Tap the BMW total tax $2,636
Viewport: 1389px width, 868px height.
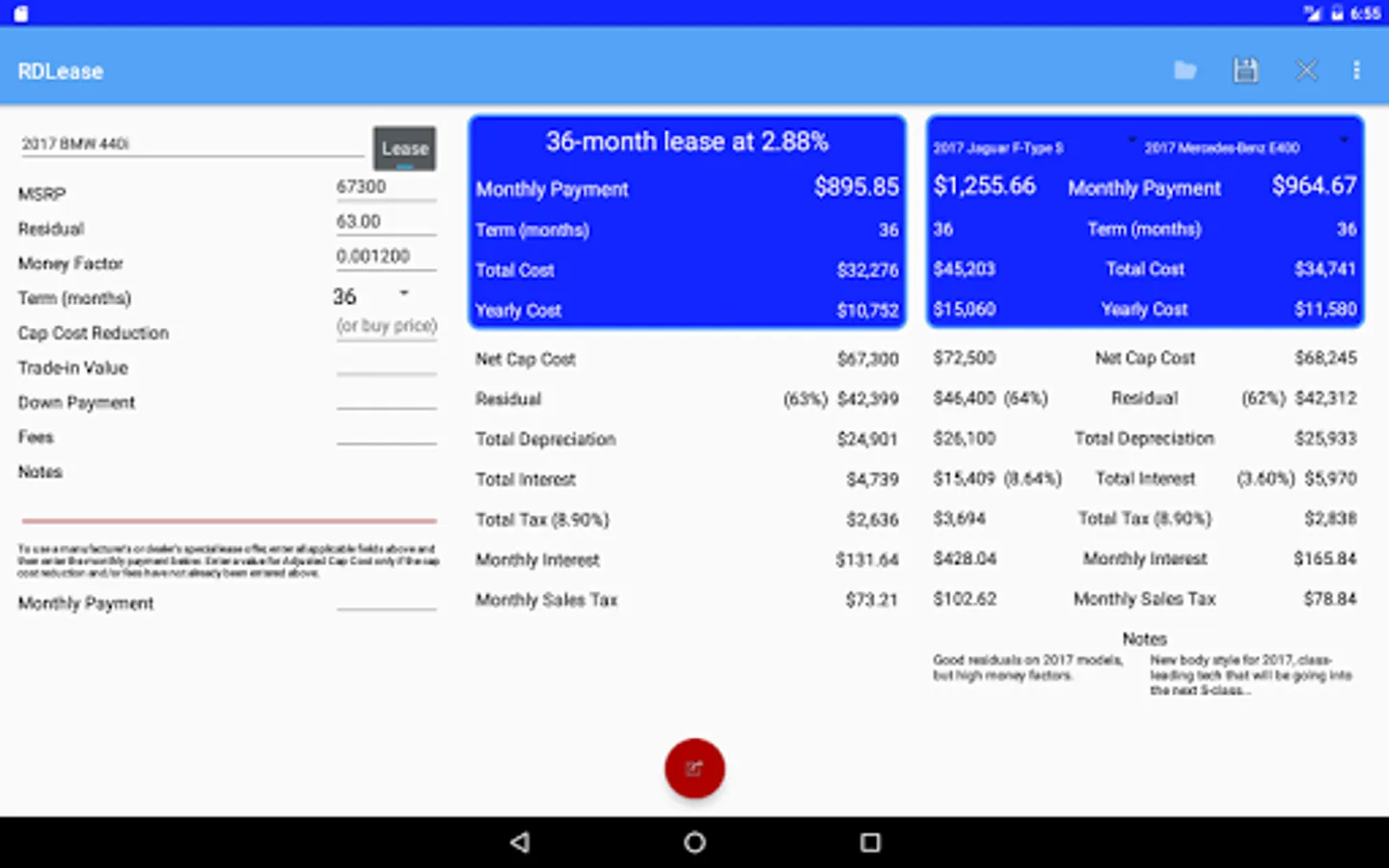872,520
